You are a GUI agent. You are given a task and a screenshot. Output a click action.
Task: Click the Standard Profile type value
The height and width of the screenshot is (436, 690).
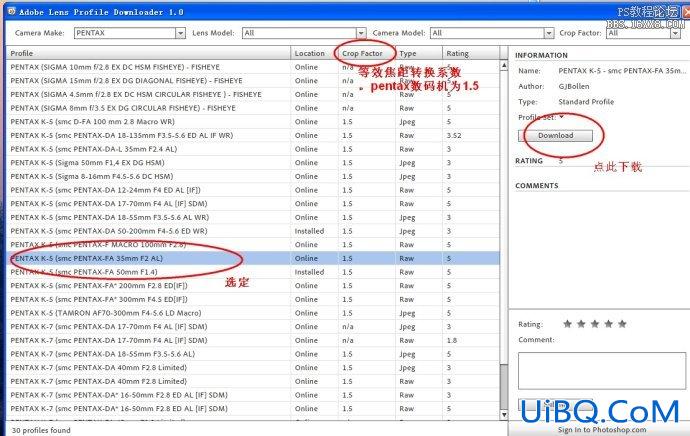(x=586, y=102)
